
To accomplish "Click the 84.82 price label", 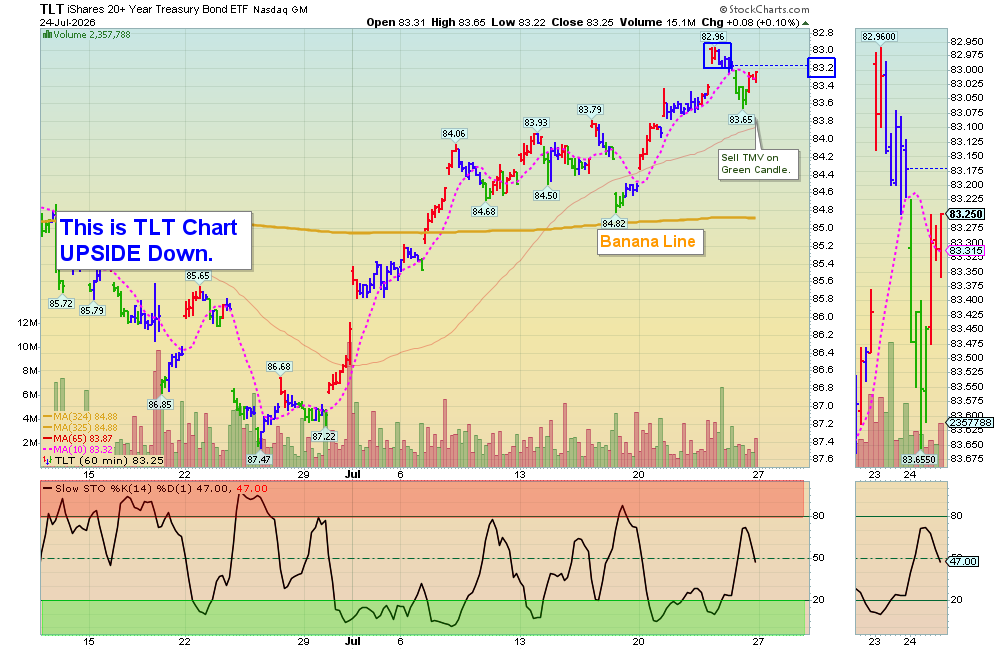I will [x=614, y=223].
